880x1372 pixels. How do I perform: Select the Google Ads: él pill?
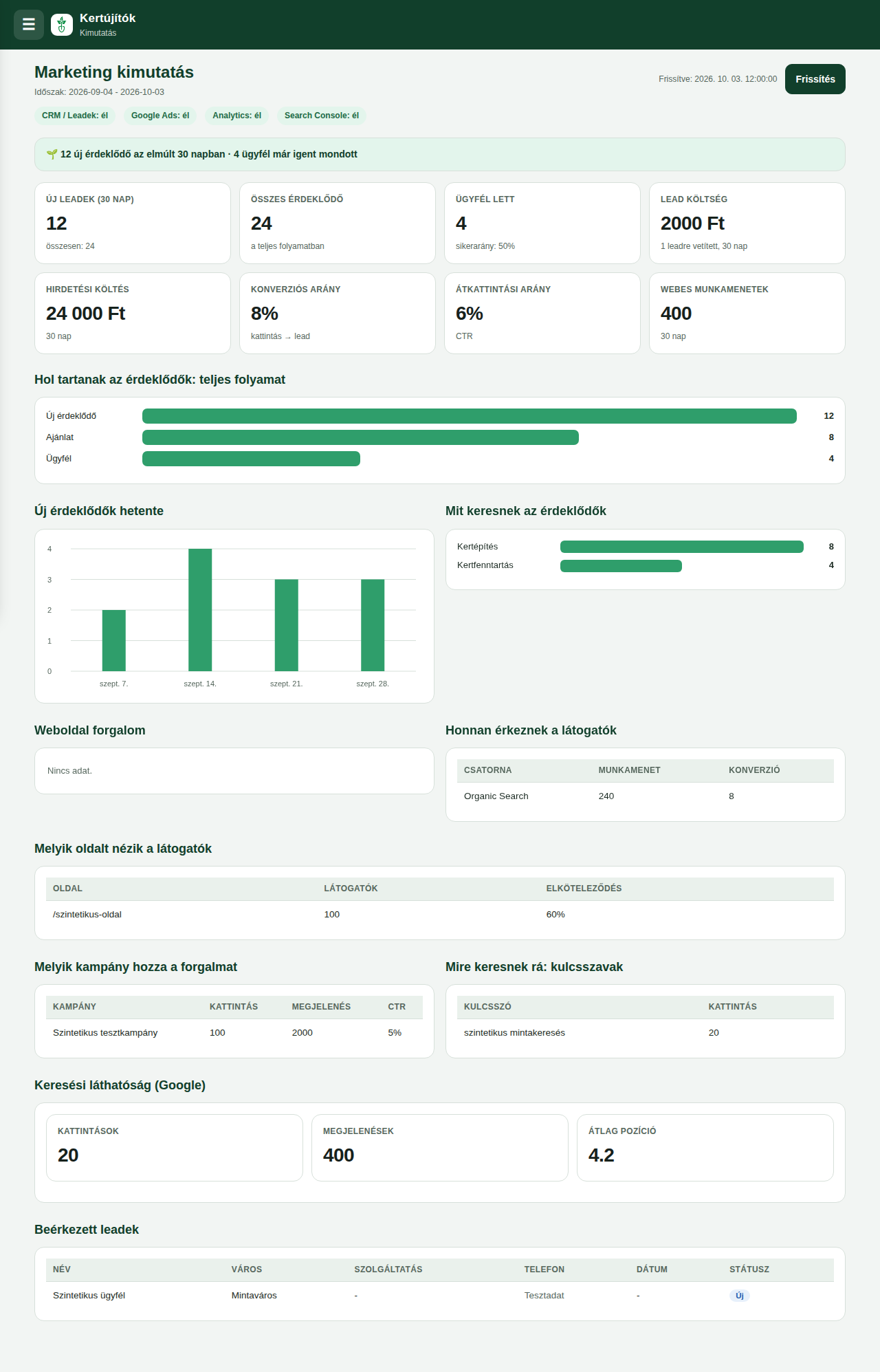pyautogui.click(x=160, y=116)
